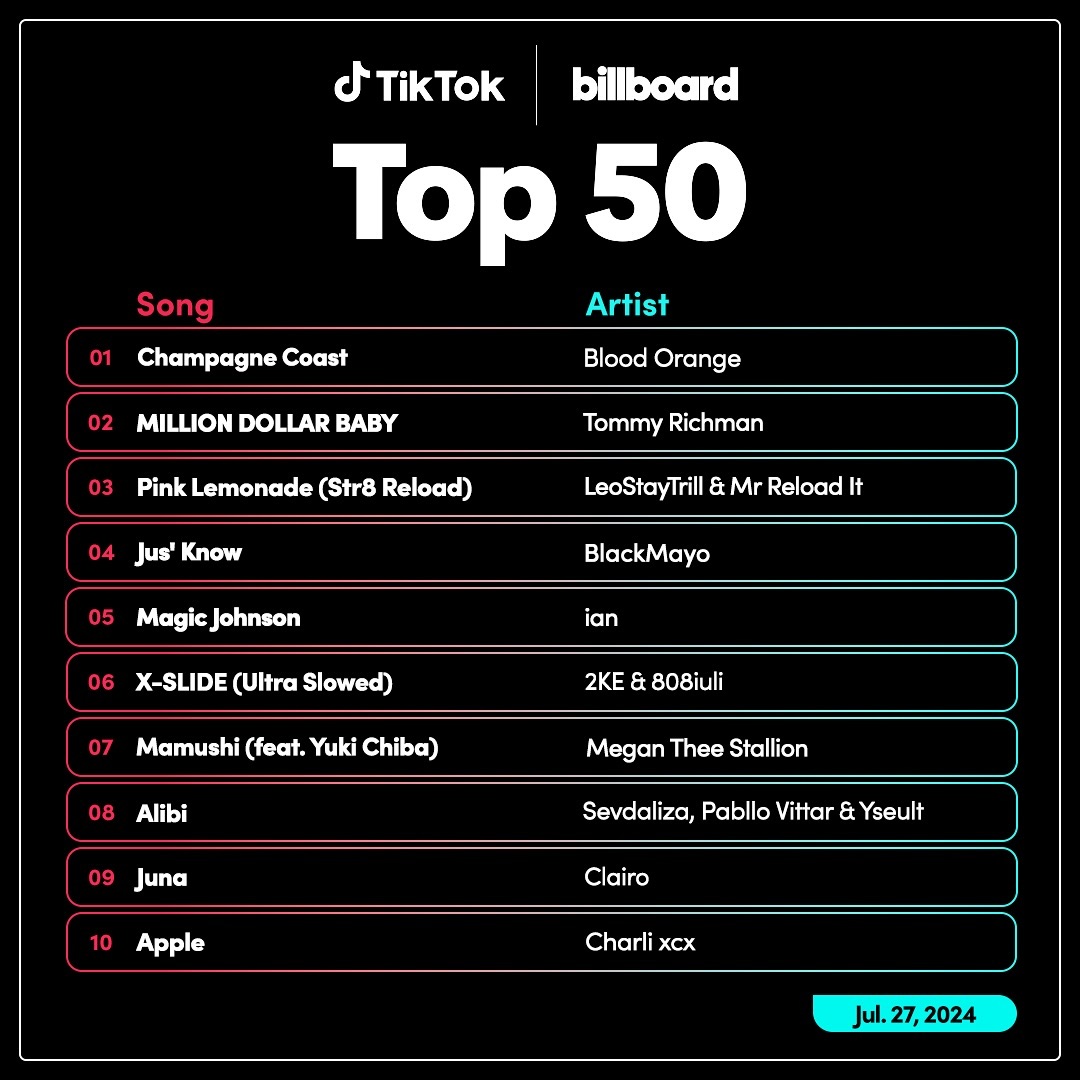Viewport: 1080px width, 1080px height.
Task: Select artist Megan Thee Stallion
Action: 696,749
